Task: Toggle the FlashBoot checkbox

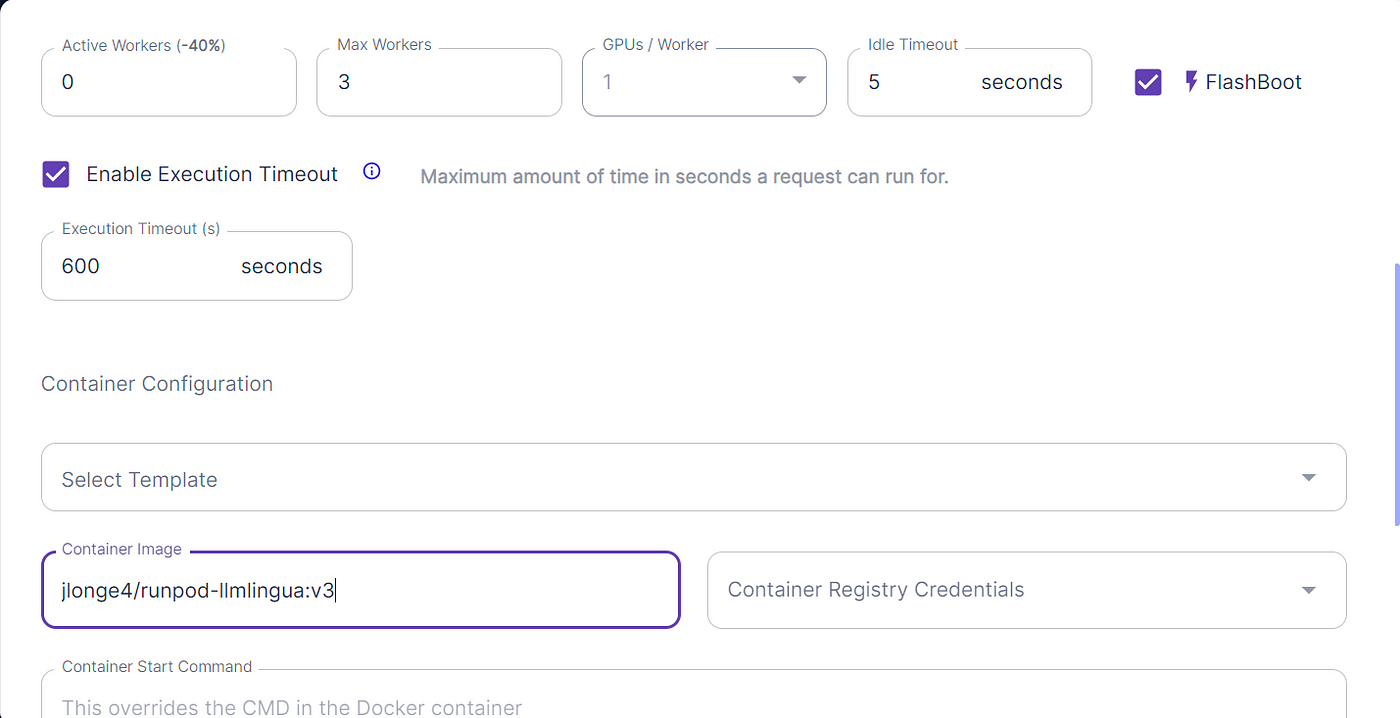Action: pos(1148,82)
